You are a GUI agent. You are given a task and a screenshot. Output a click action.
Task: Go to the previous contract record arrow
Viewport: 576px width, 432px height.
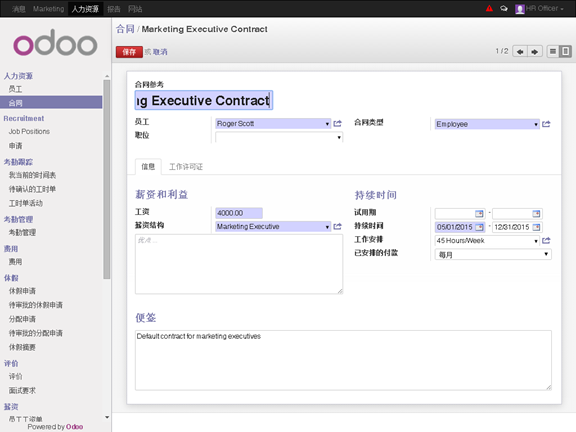pos(520,52)
